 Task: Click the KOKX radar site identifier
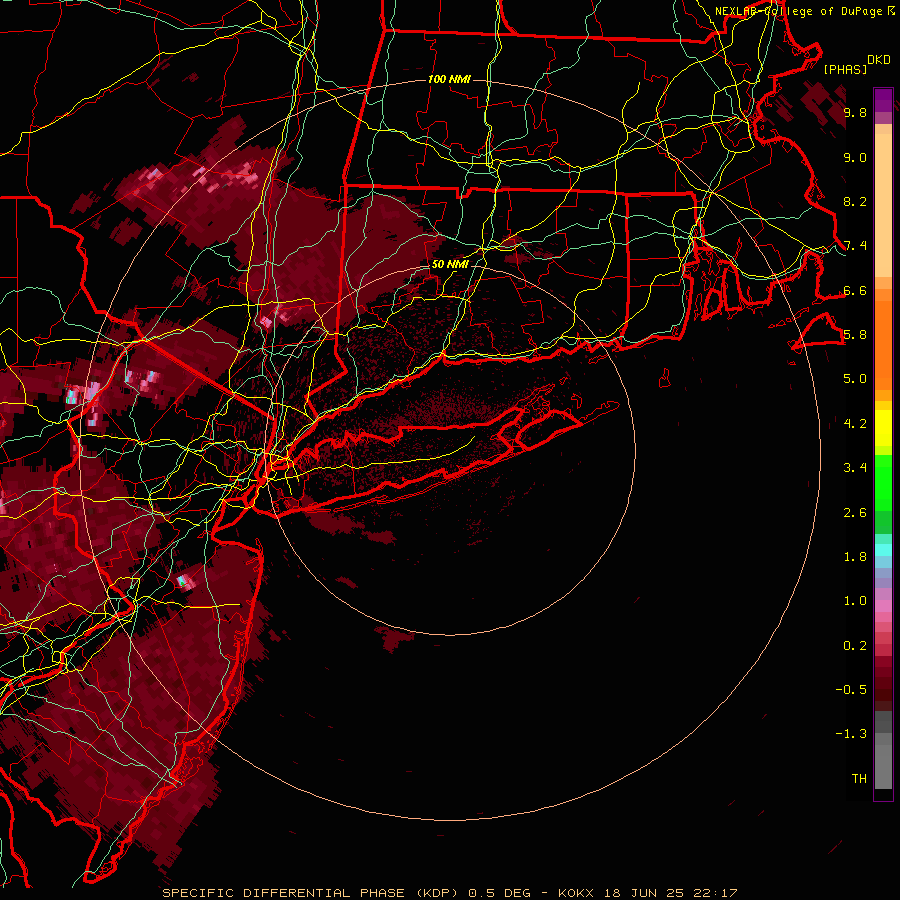coord(576,893)
